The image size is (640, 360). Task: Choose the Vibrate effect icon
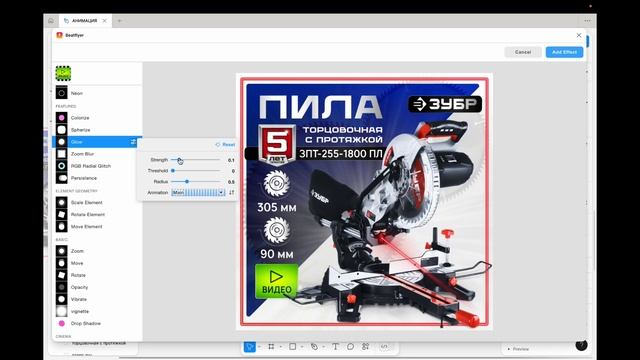click(62, 299)
